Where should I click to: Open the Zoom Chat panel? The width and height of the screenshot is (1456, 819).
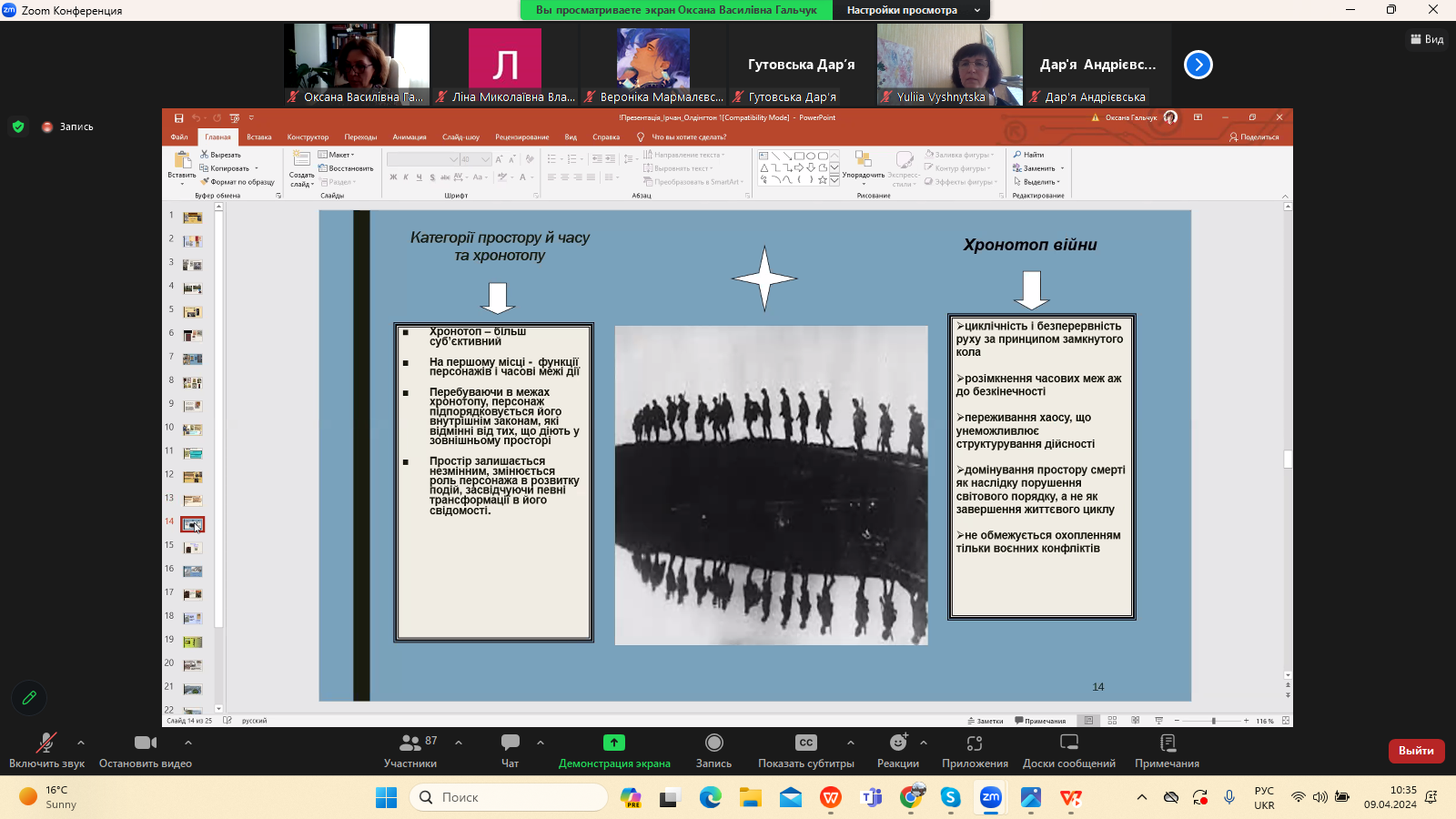tap(510, 743)
